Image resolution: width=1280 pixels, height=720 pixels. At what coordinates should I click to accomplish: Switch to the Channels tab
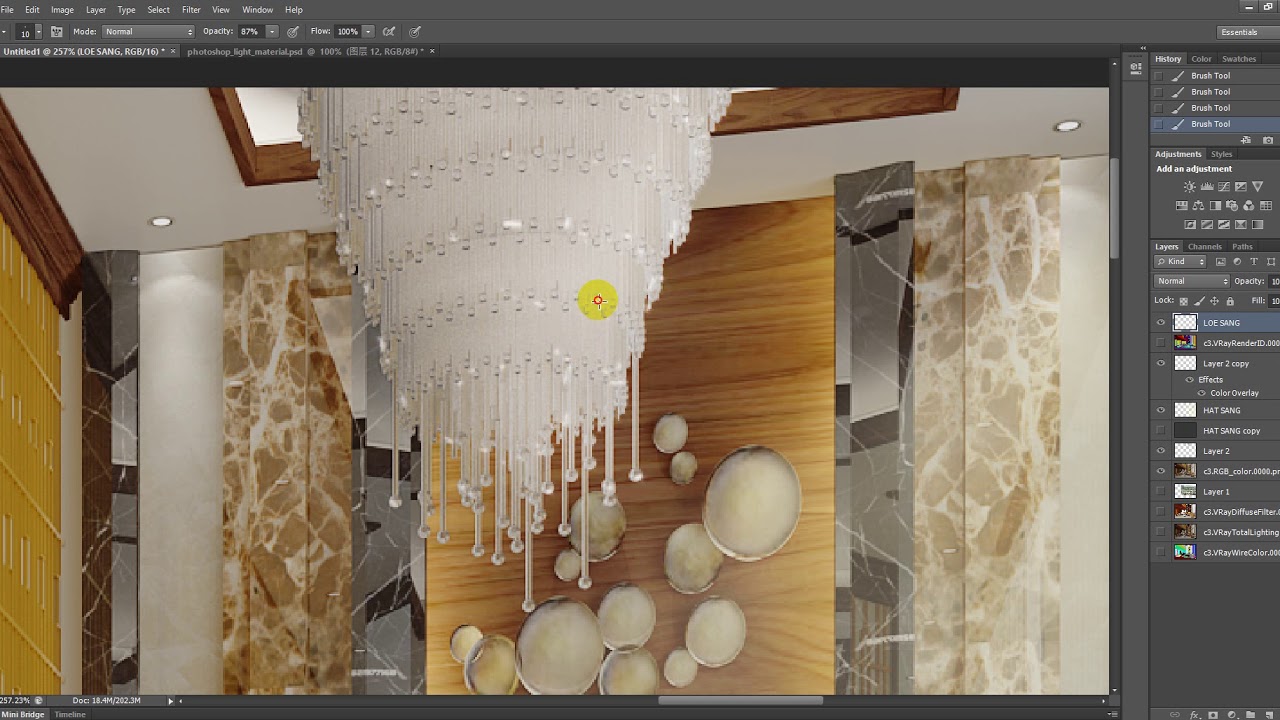[x=1204, y=246]
